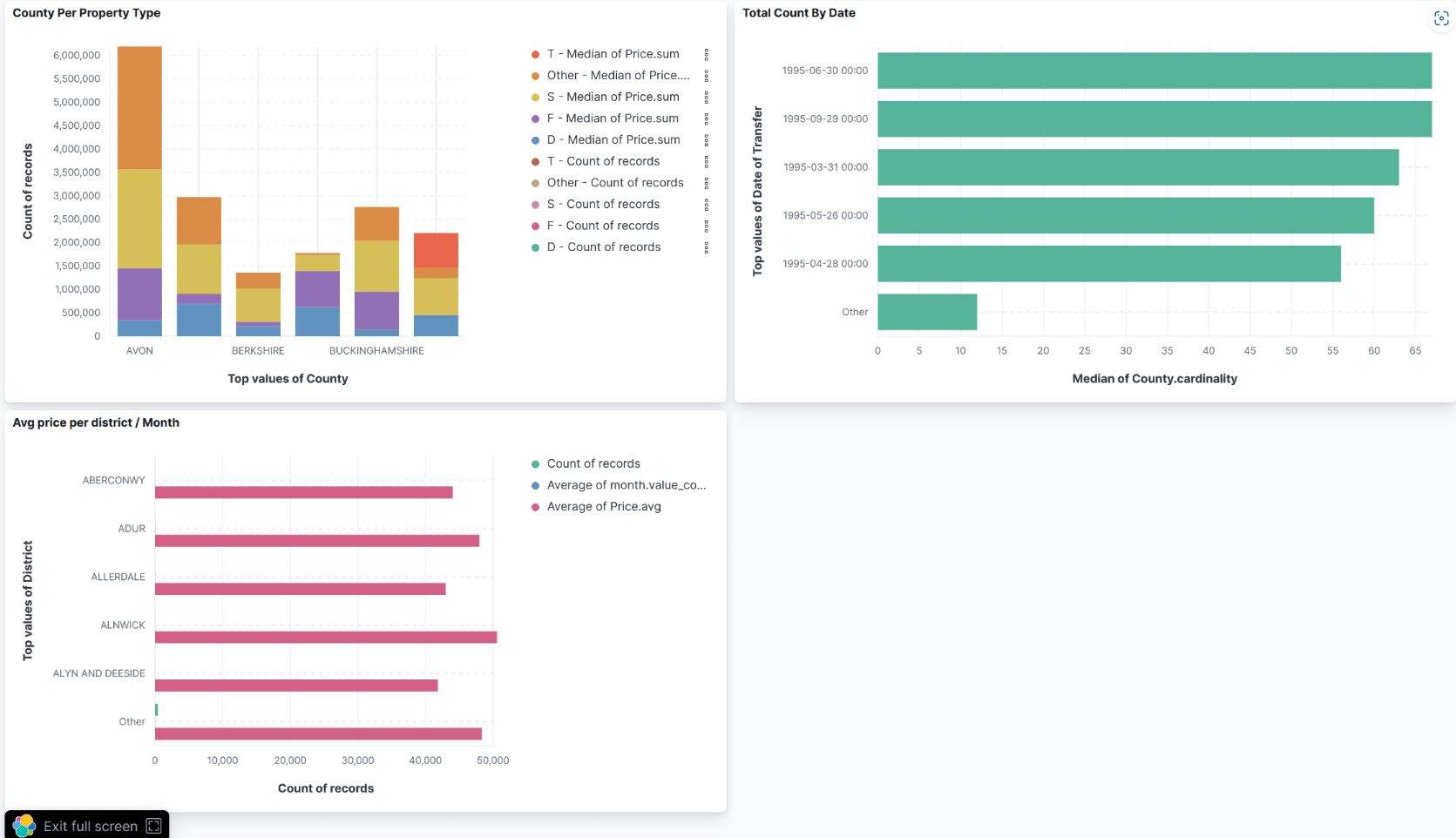Click the 1995-06-30 00:00 green bar

1155,71
